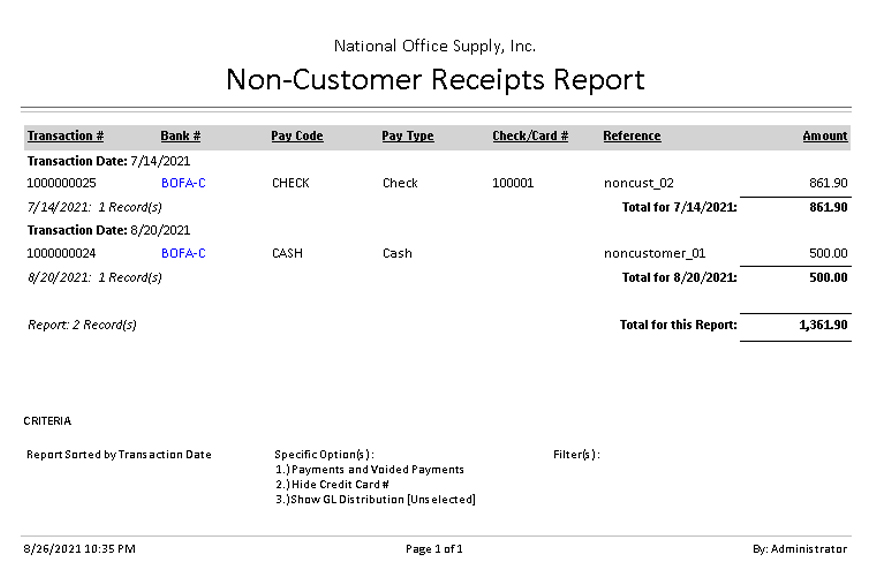Click the Non-Customer Receipts Report title
Viewport: 878px width, 582px height.
tap(435, 79)
